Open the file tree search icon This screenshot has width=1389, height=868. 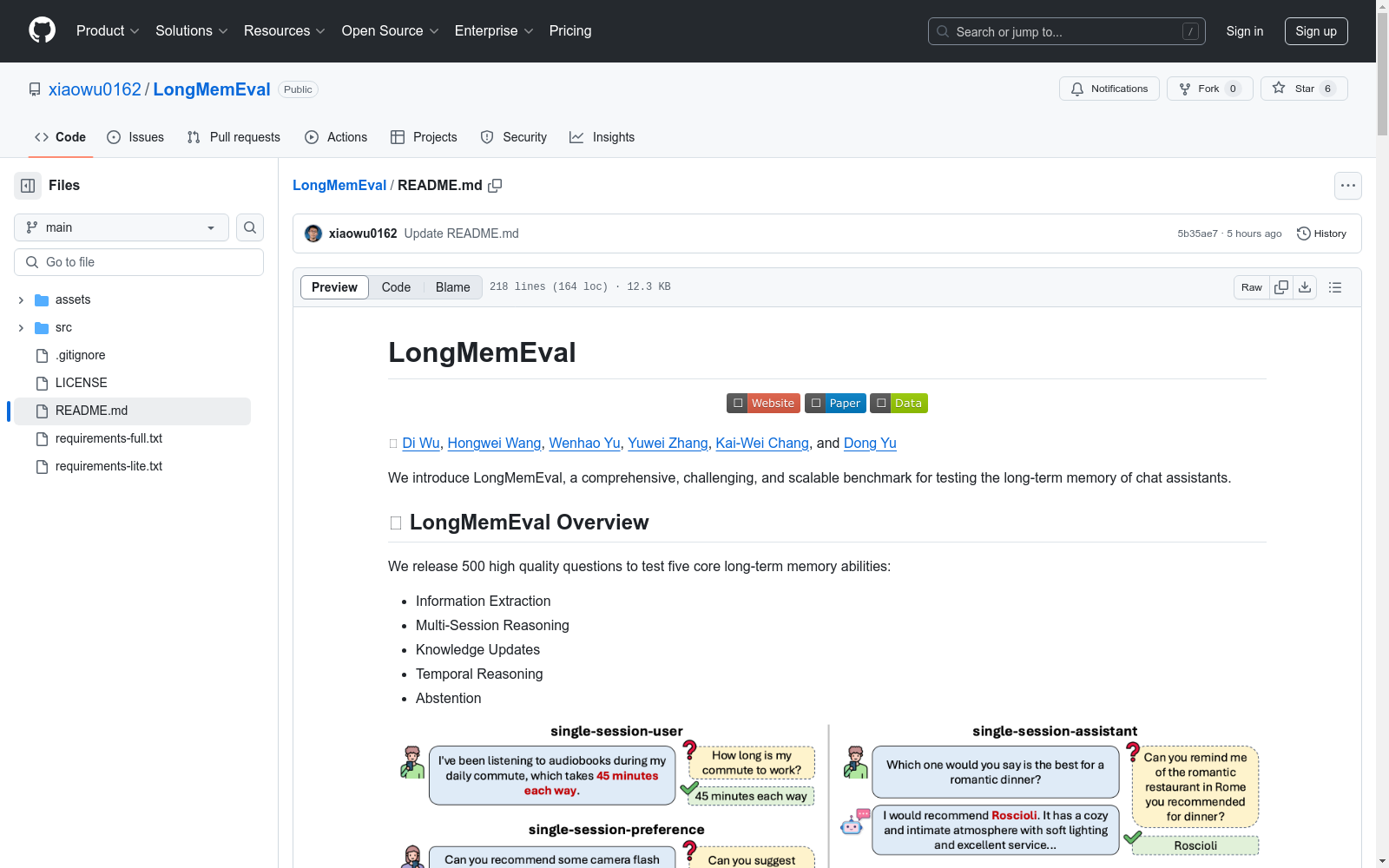click(249, 227)
